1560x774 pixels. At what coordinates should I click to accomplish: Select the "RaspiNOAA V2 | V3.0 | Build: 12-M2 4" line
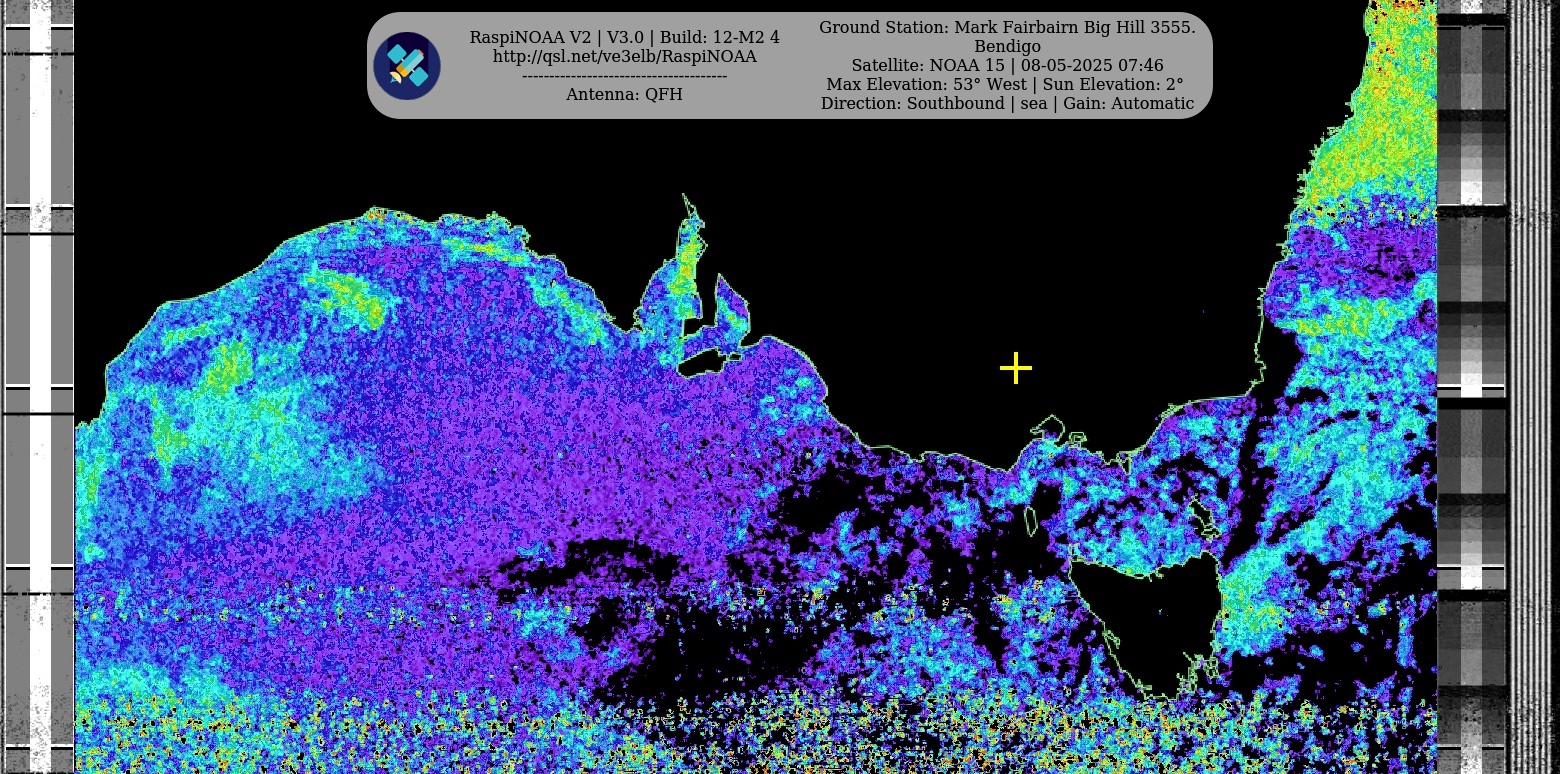pyautogui.click(x=625, y=37)
